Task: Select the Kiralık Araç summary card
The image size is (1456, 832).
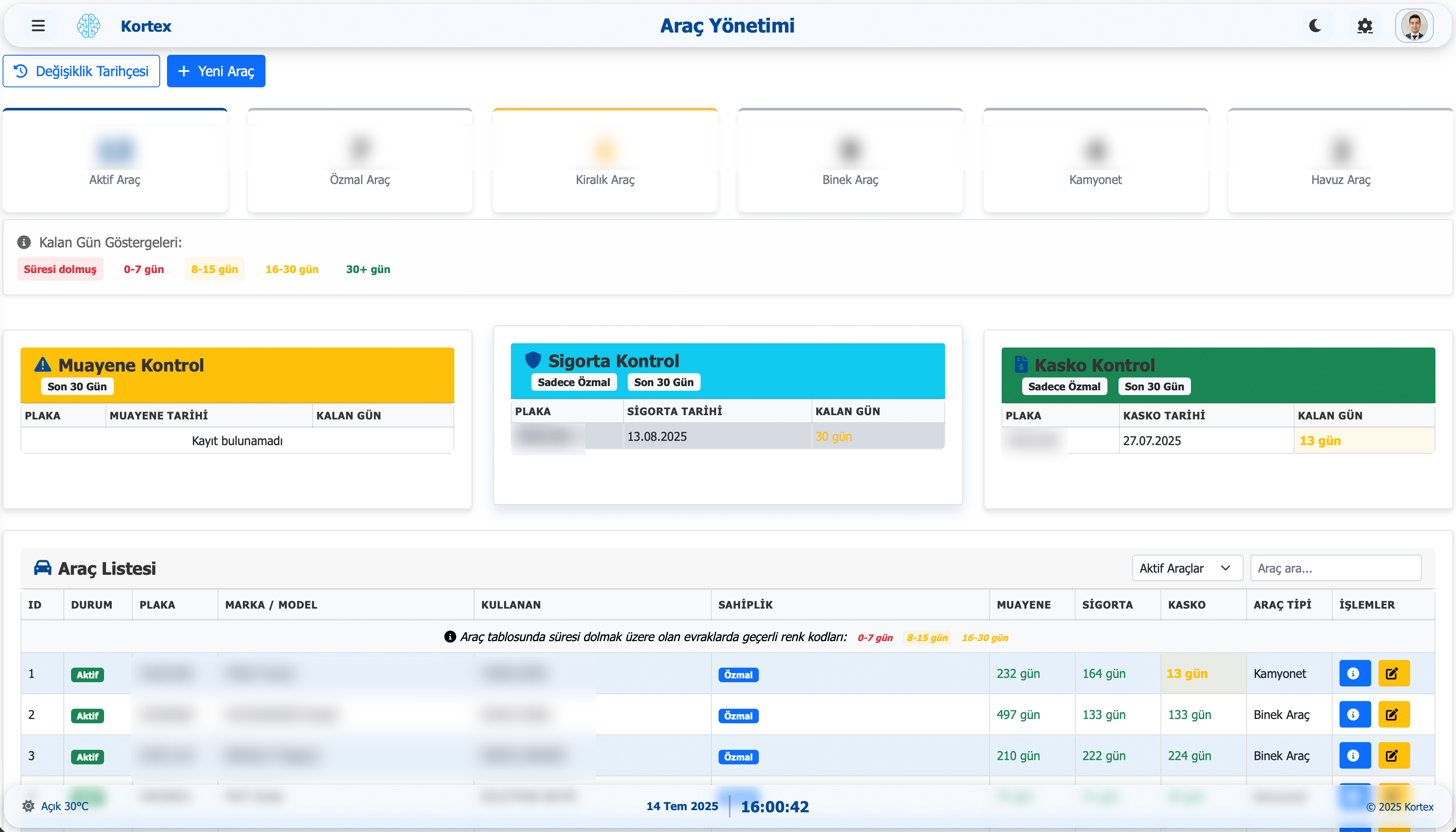Action: [x=605, y=160]
